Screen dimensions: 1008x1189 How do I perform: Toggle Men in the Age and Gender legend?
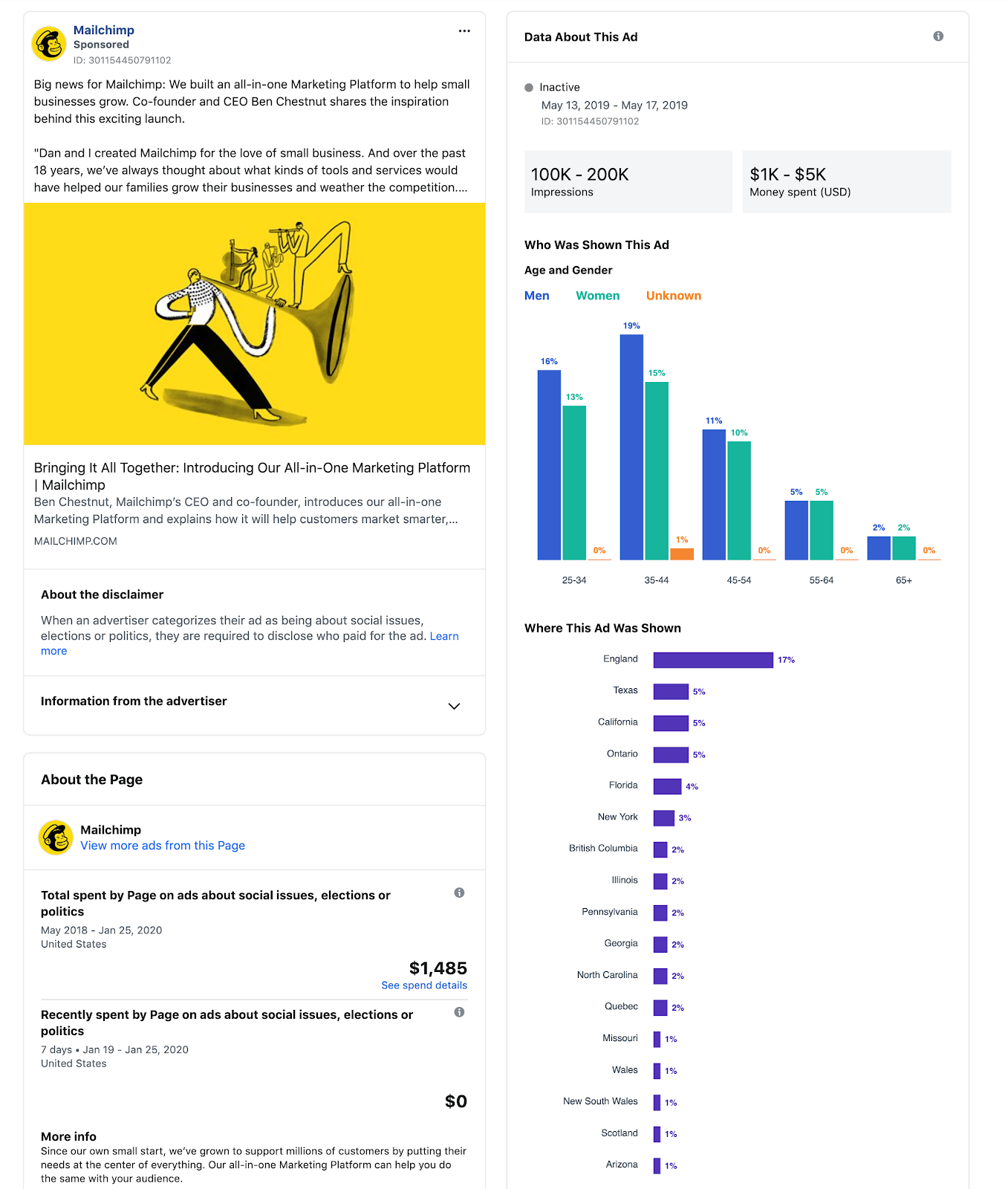(x=537, y=295)
